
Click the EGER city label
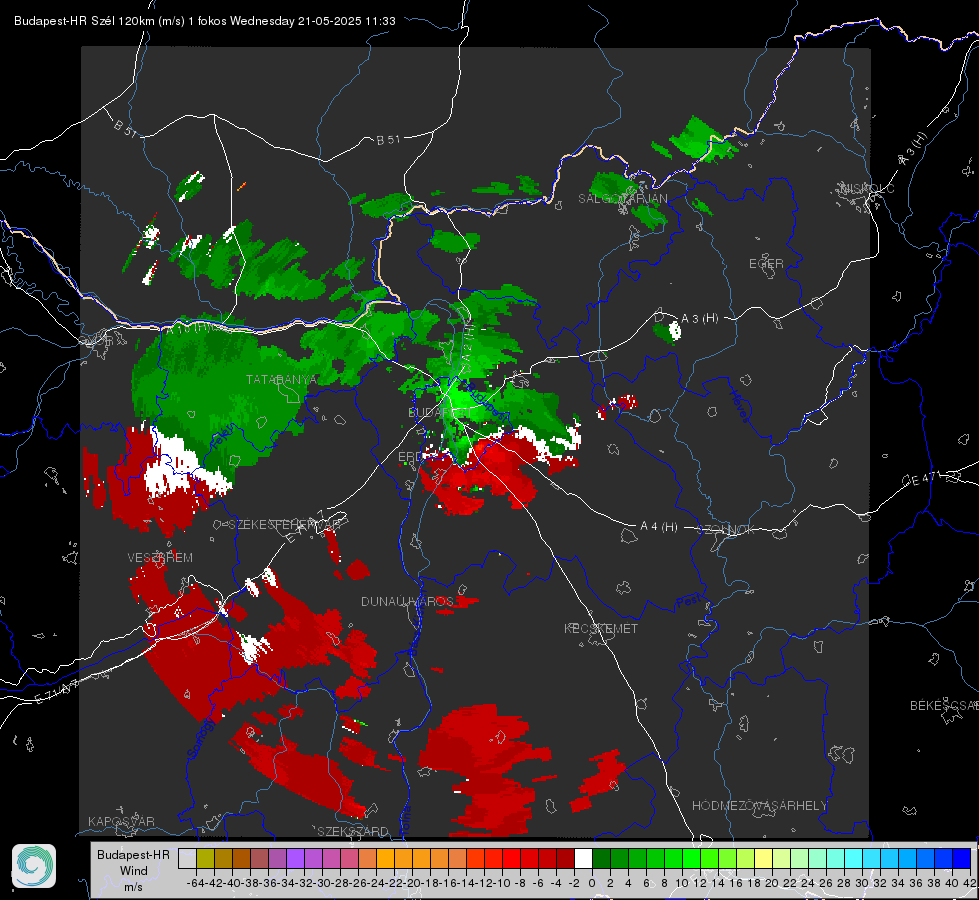pos(767,264)
